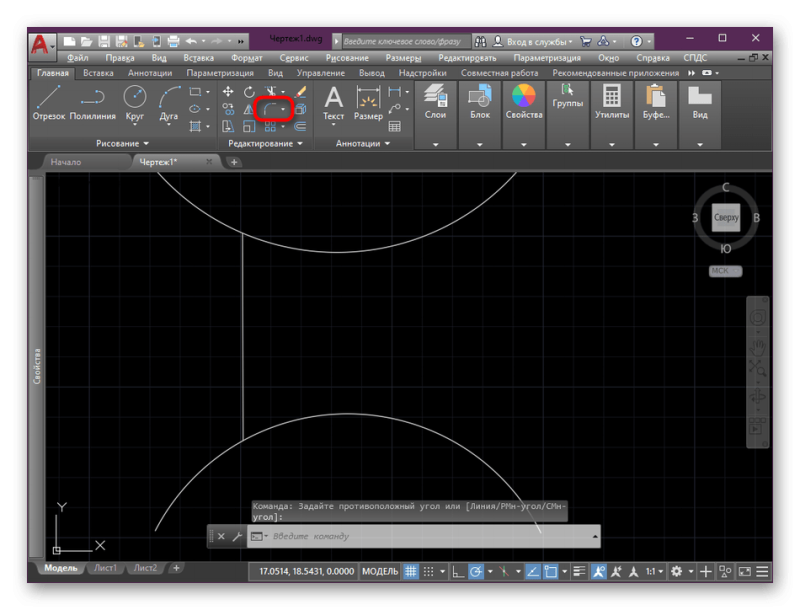Undo the last action in quick access
800x610 pixels.
point(191,41)
